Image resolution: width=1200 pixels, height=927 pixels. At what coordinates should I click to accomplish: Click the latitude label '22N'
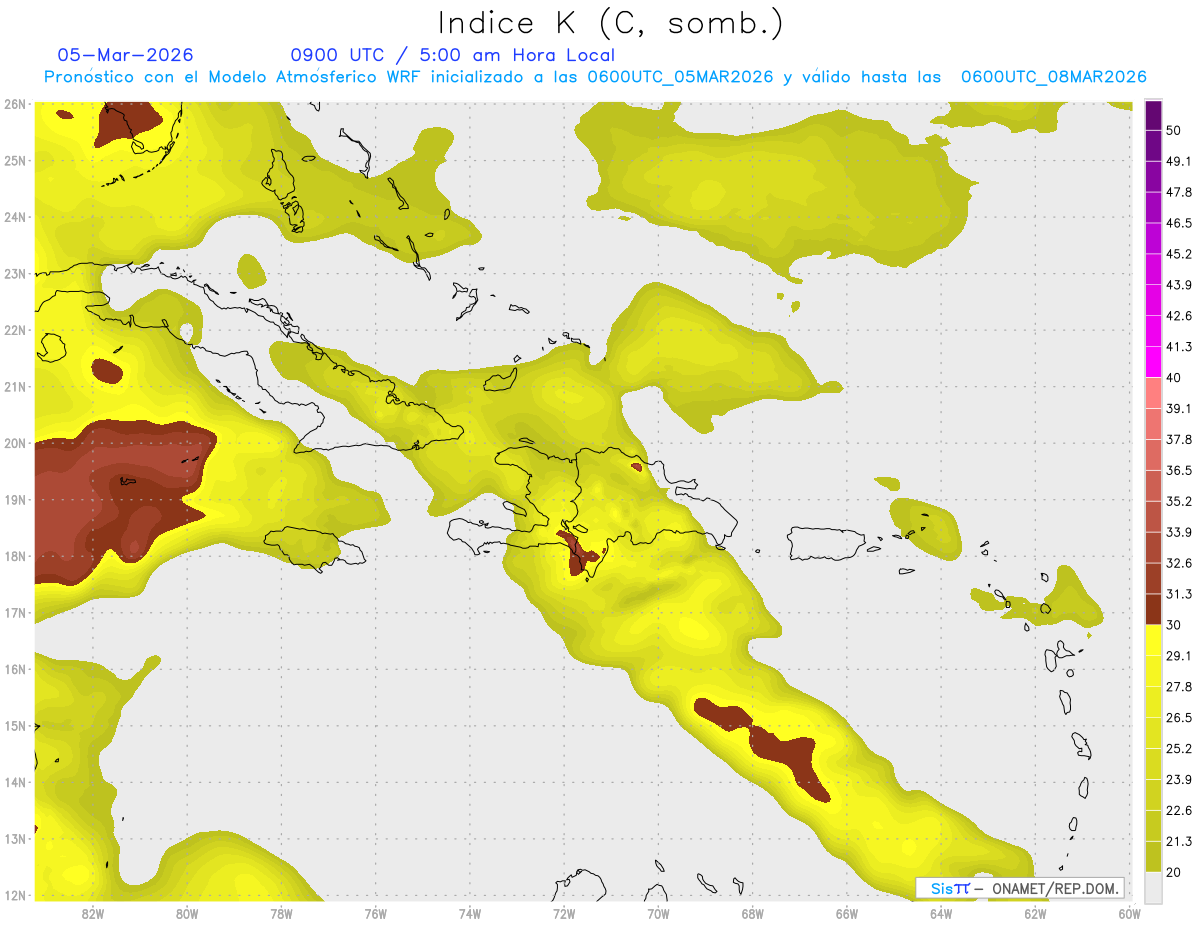[x=14, y=330]
